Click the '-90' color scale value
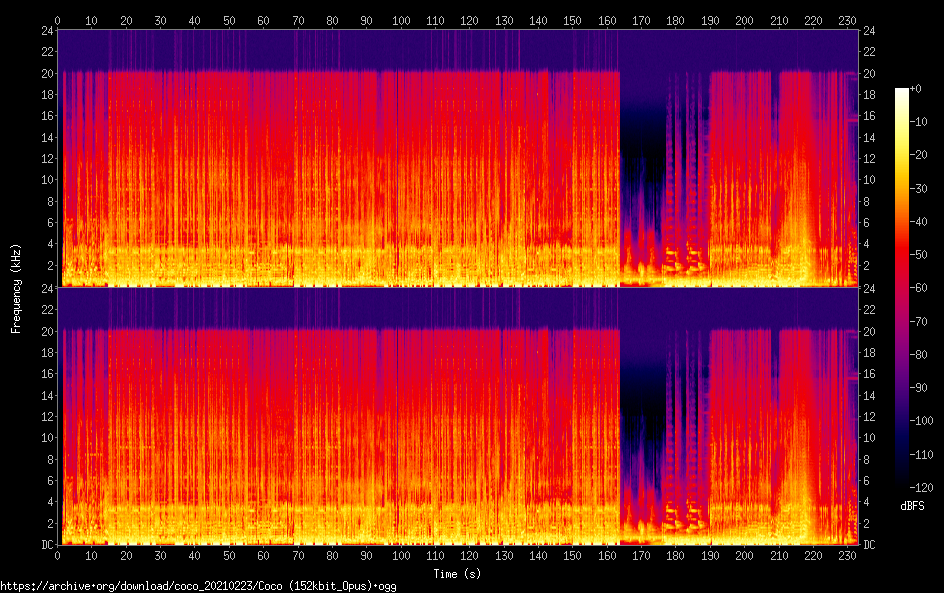 coord(919,388)
